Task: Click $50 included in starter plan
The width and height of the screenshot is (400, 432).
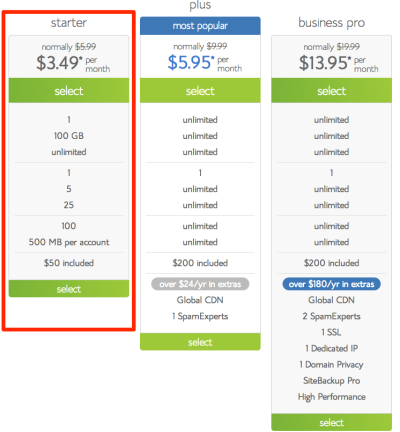Action: click(x=69, y=263)
